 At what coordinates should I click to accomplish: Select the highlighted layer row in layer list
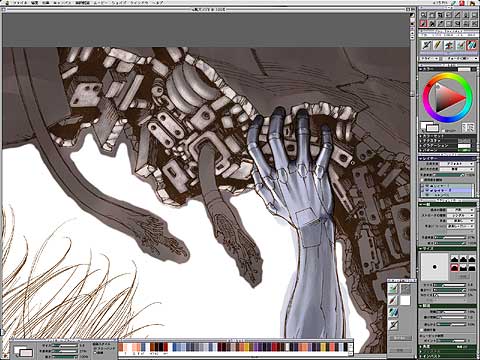pos(447,190)
